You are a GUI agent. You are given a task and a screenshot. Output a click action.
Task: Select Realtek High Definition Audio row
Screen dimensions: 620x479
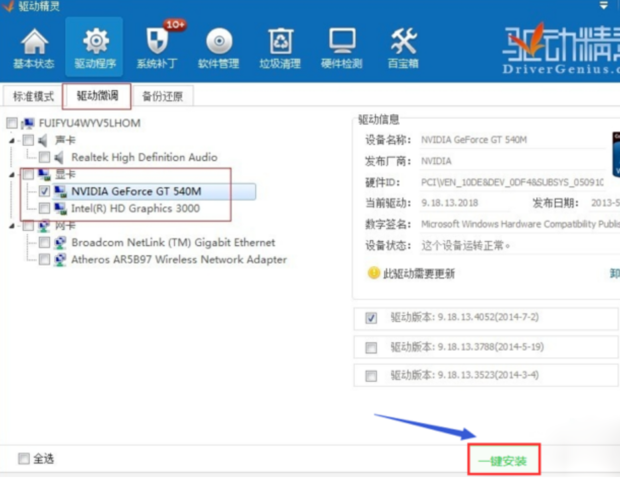pos(144,158)
